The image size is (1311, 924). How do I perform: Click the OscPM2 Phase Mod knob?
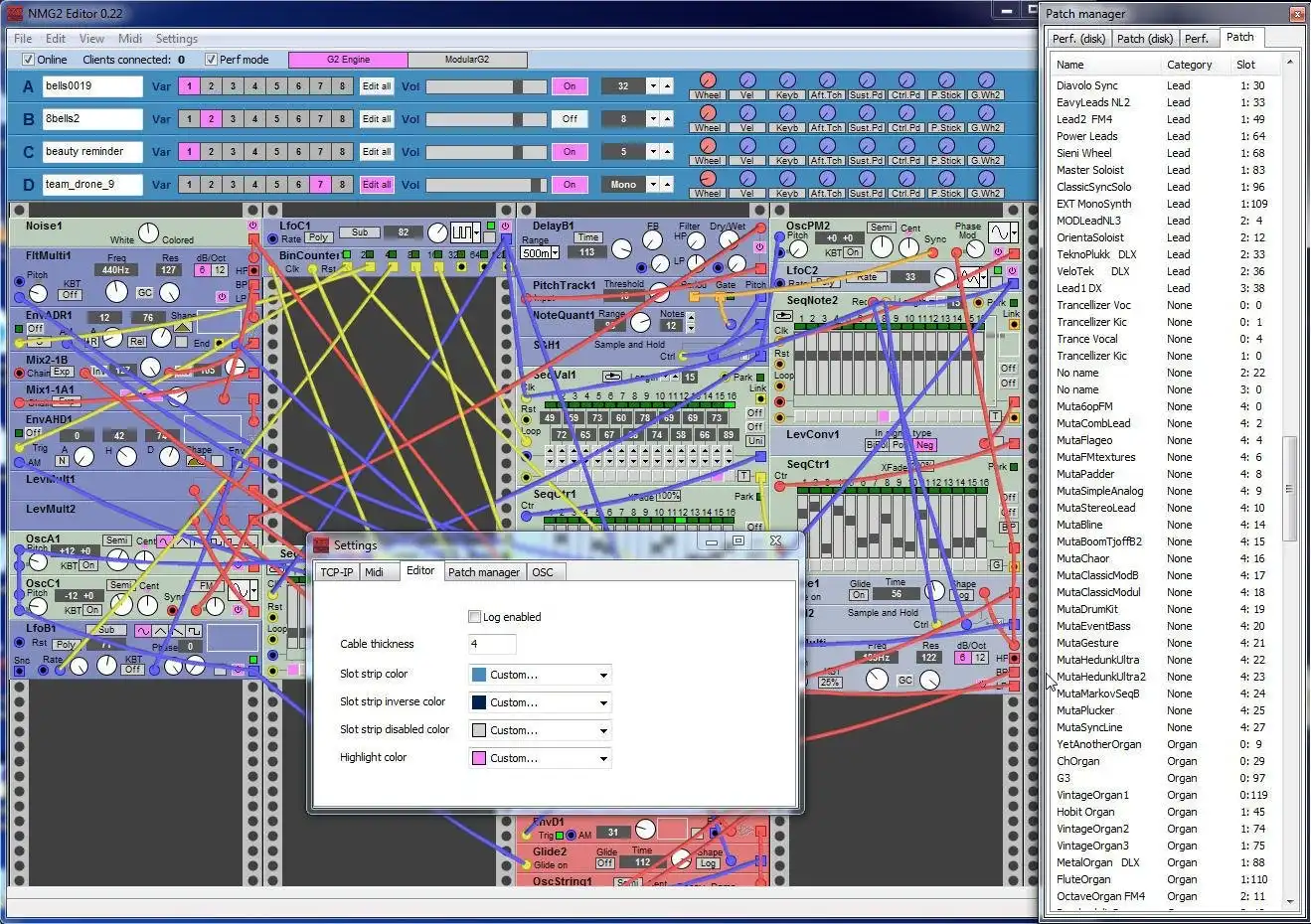975,248
